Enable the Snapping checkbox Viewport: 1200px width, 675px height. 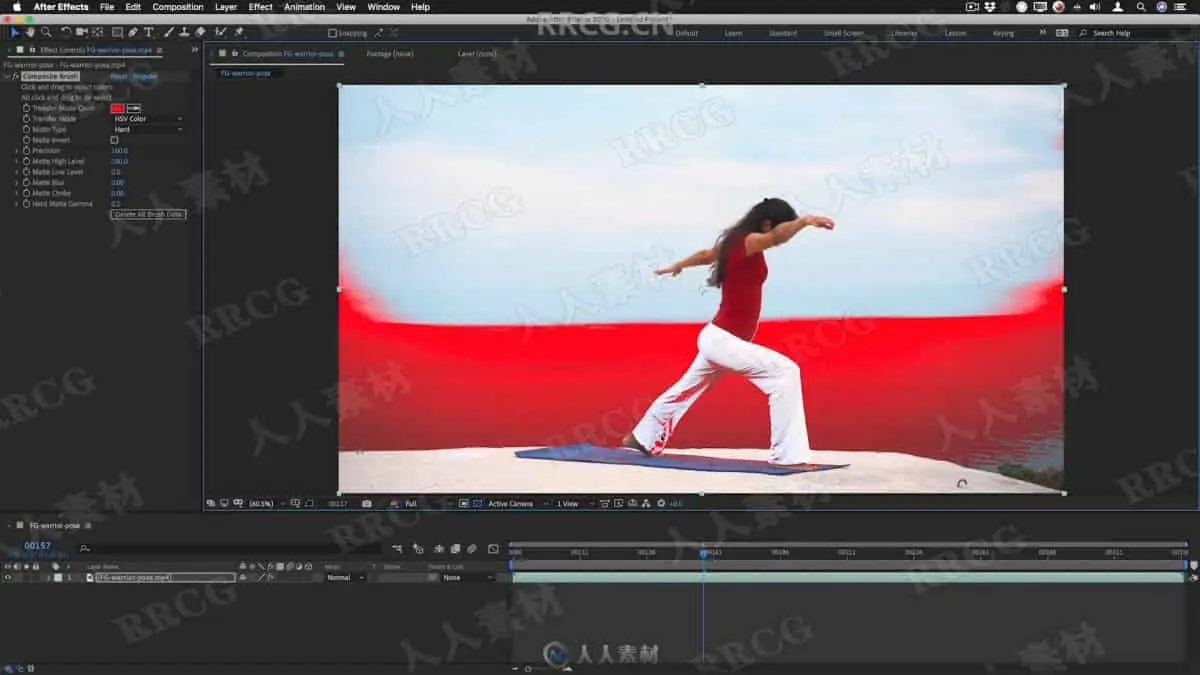click(x=333, y=33)
